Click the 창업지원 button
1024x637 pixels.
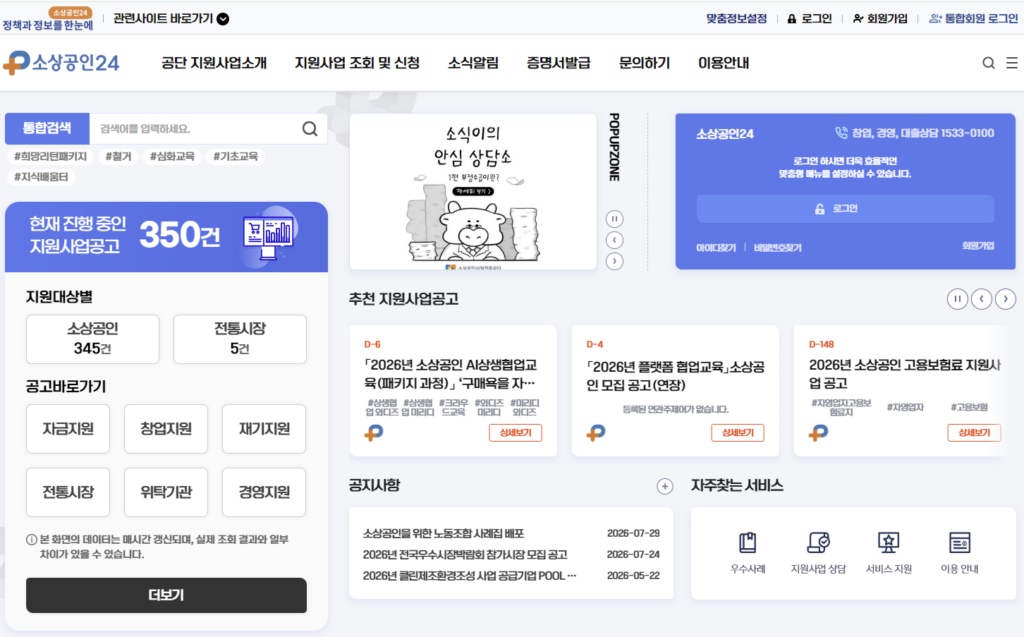[x=166, y=429]
